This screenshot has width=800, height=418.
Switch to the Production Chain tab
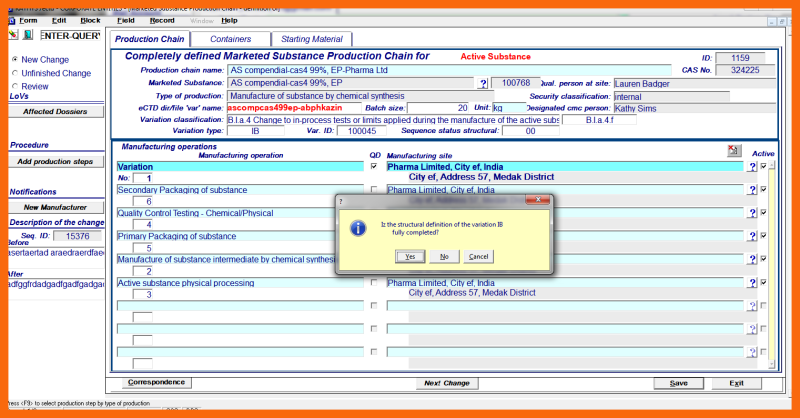149,39
